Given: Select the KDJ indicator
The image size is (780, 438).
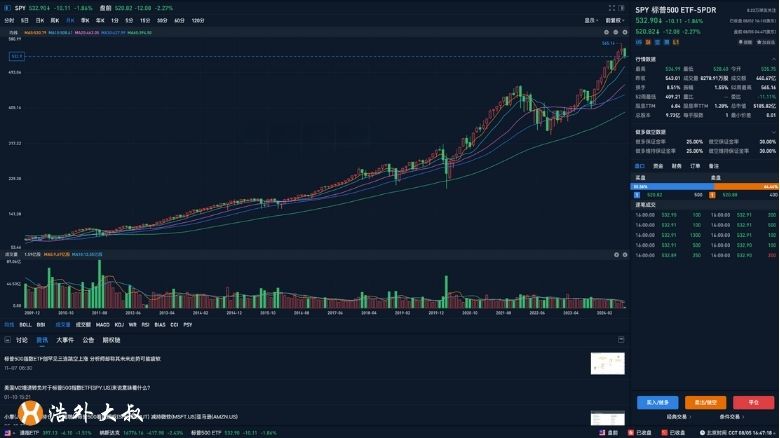Looking at the screenshot, I should (119, 325).
